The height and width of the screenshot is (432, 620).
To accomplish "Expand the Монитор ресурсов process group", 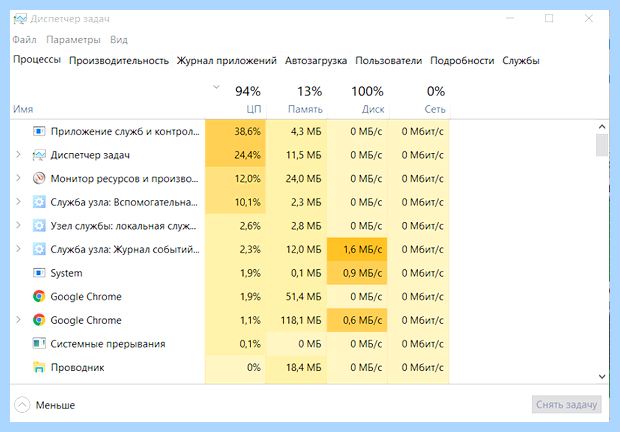I will (x=18, y=178).
